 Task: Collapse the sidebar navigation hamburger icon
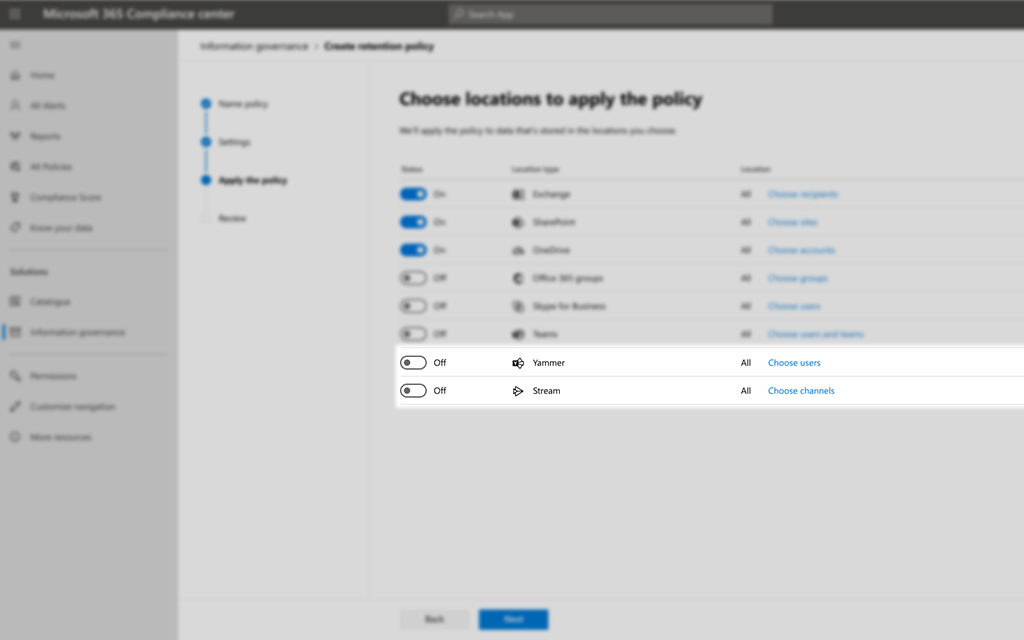click(x=15, y=45)
